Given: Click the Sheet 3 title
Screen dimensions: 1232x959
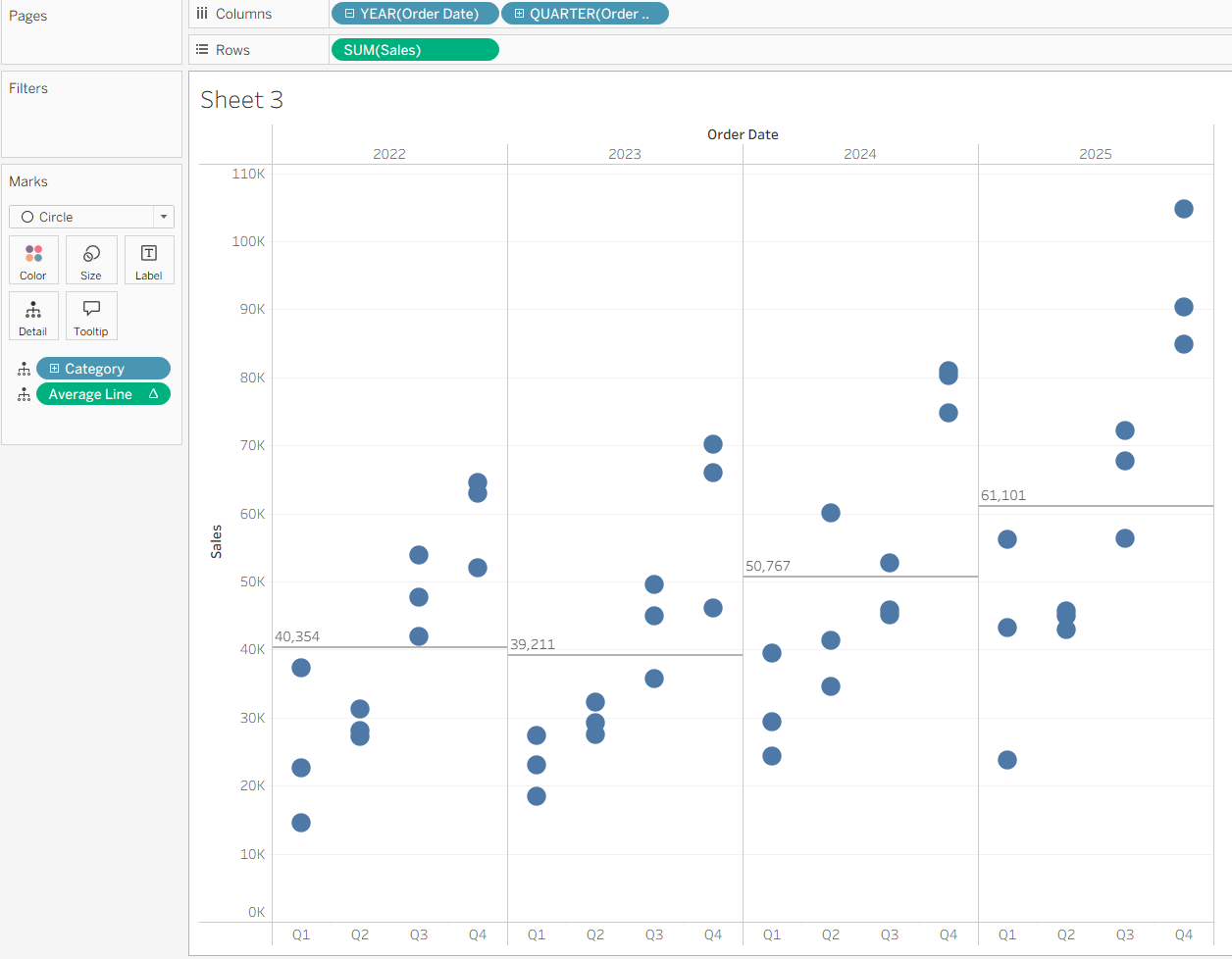Looking at the screenshot, I should click(241, 100).
